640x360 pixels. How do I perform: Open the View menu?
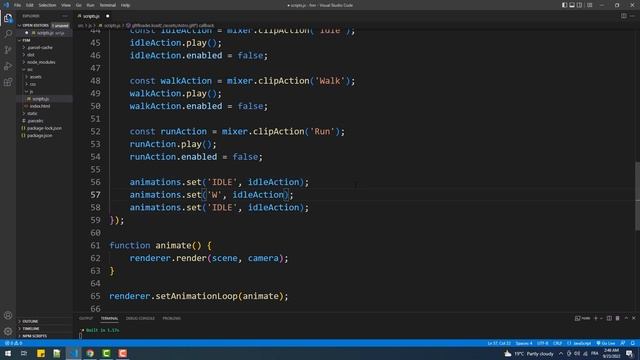click(66, 5)
